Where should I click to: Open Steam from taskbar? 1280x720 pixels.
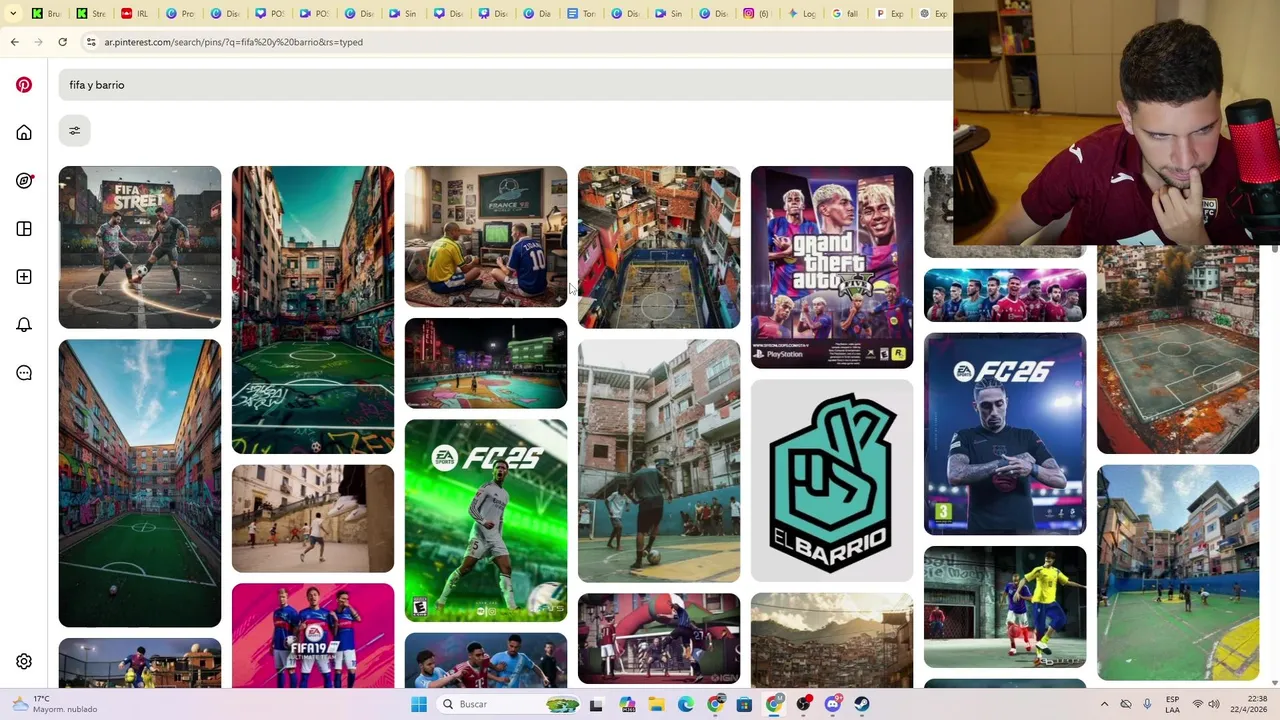[862, 704]
